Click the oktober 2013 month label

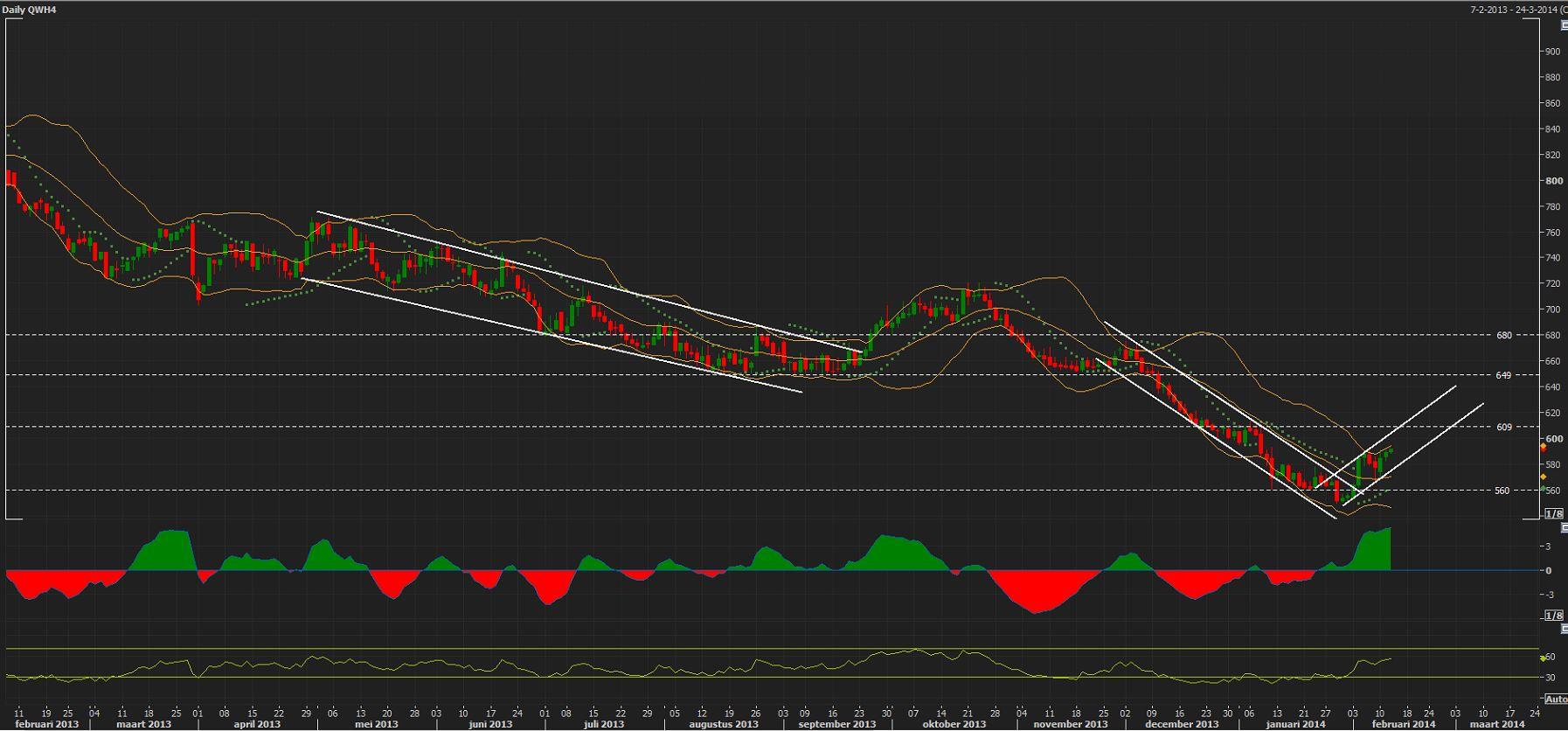coord(954,724)
